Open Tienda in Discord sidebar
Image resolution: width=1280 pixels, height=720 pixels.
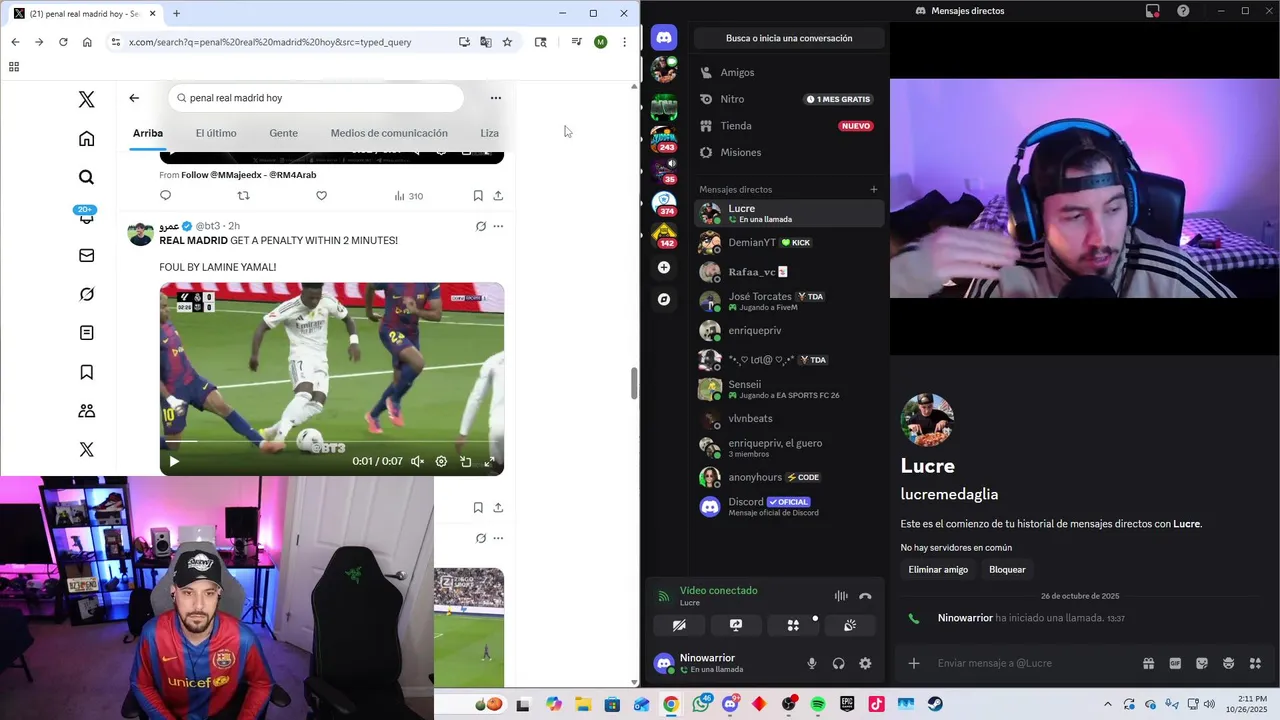pos(788,126)
